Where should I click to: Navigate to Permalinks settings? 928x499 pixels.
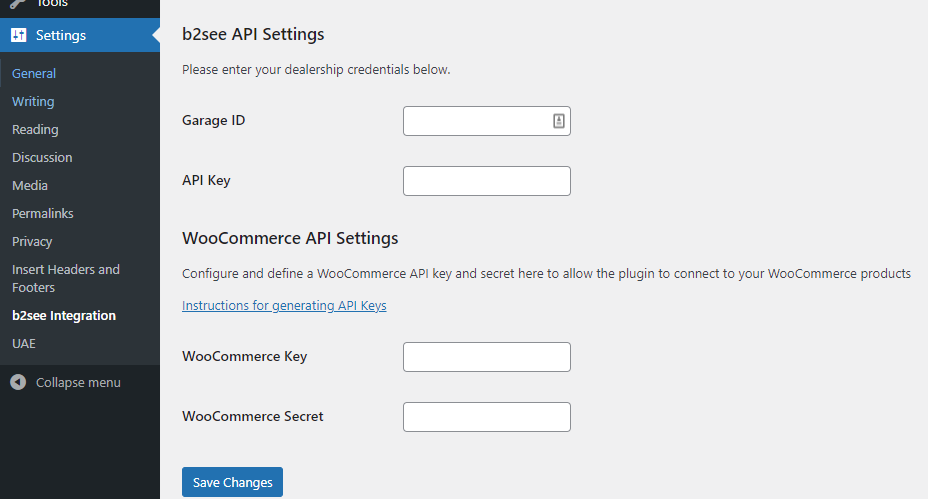43,213
